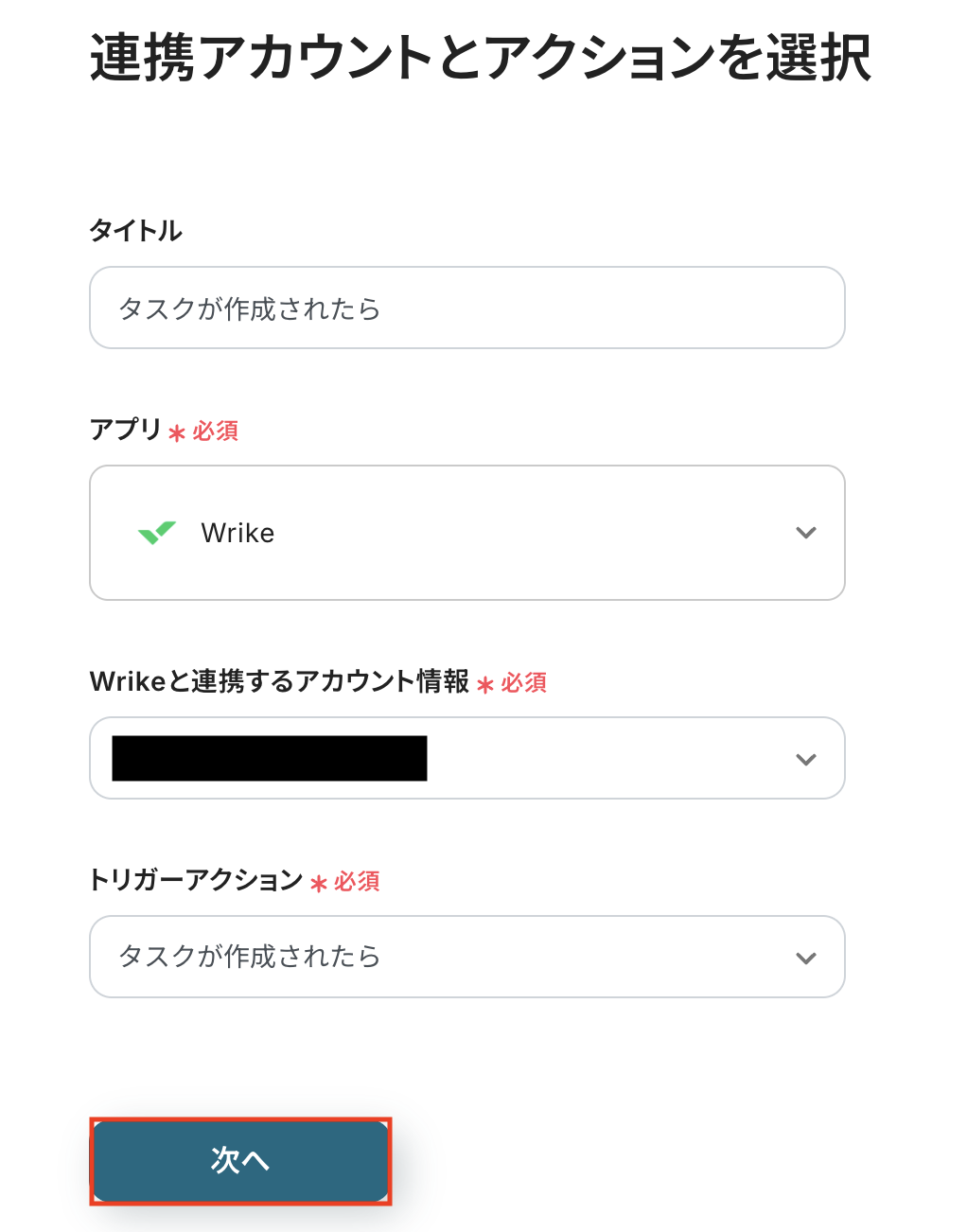Click the red asterisk beside アカウント情報
The height and width of the screenshot is (1232, 967).
pyautogui.click(x=485, y=685)
